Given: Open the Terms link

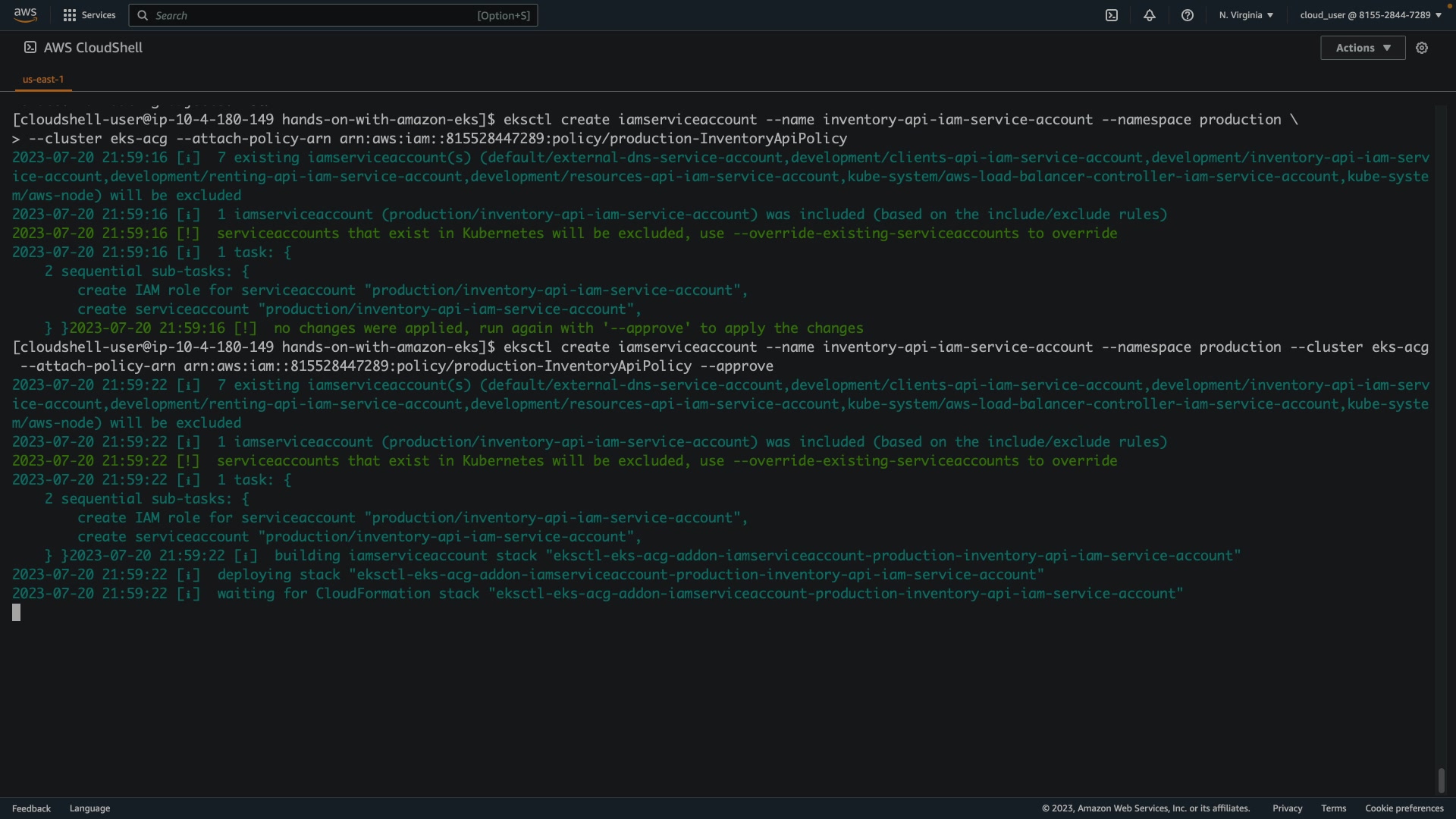Looking at the screenshot, I should [1333, 808].
